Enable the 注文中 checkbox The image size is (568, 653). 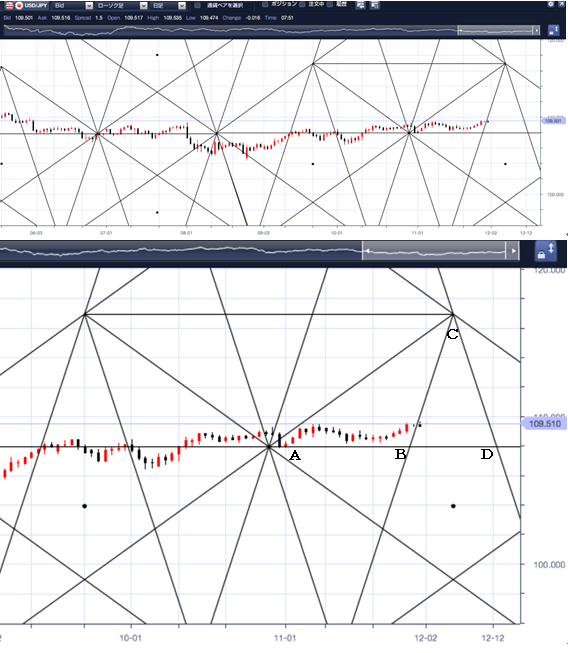pos(302,4)
